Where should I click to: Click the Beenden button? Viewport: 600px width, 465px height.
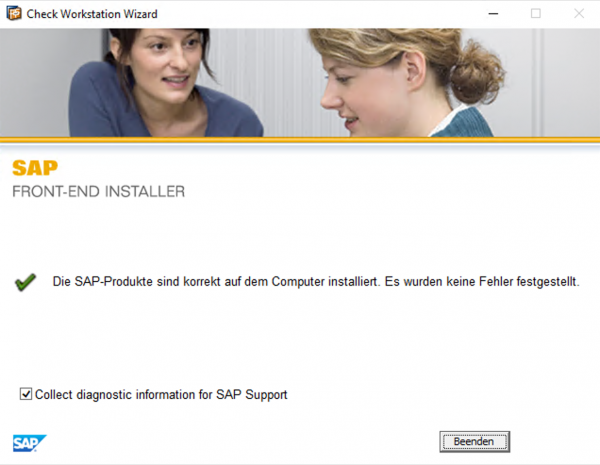click(474, 442)
